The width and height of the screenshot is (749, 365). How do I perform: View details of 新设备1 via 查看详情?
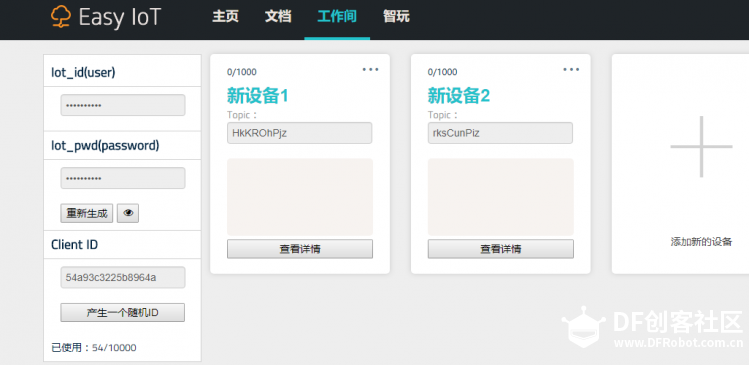click(300, 249)
